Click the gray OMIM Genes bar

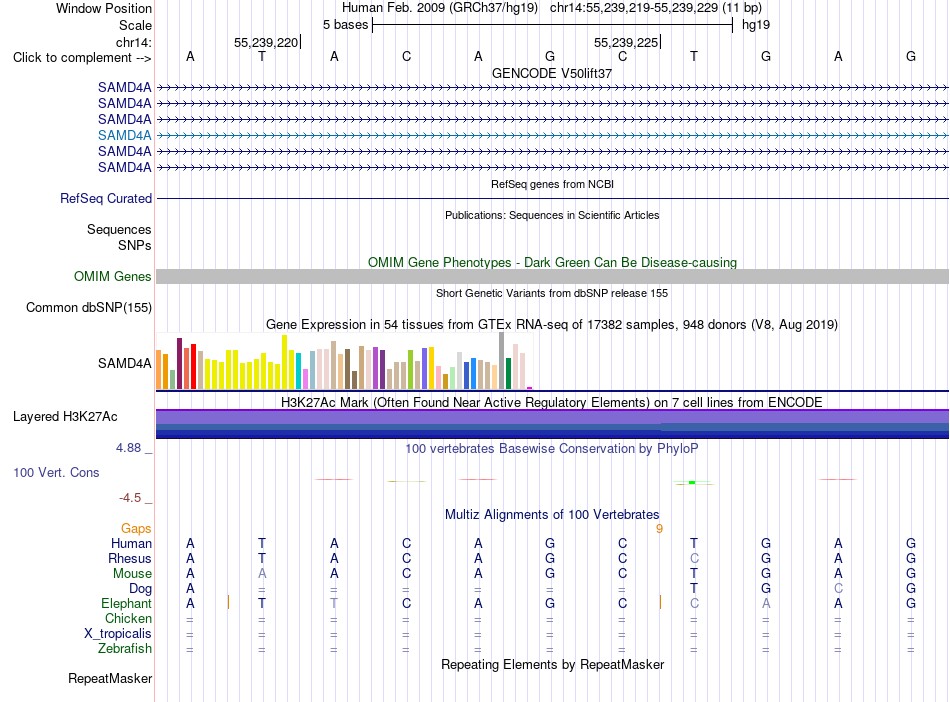coord(552,276)
